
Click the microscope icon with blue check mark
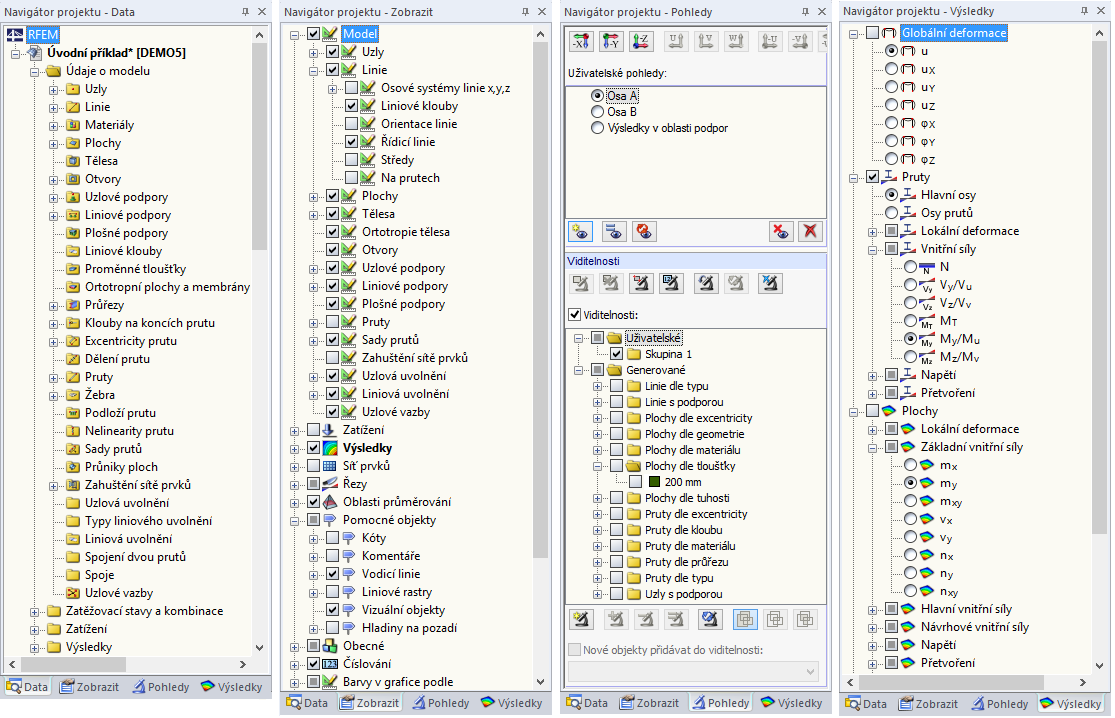[710, 619]
